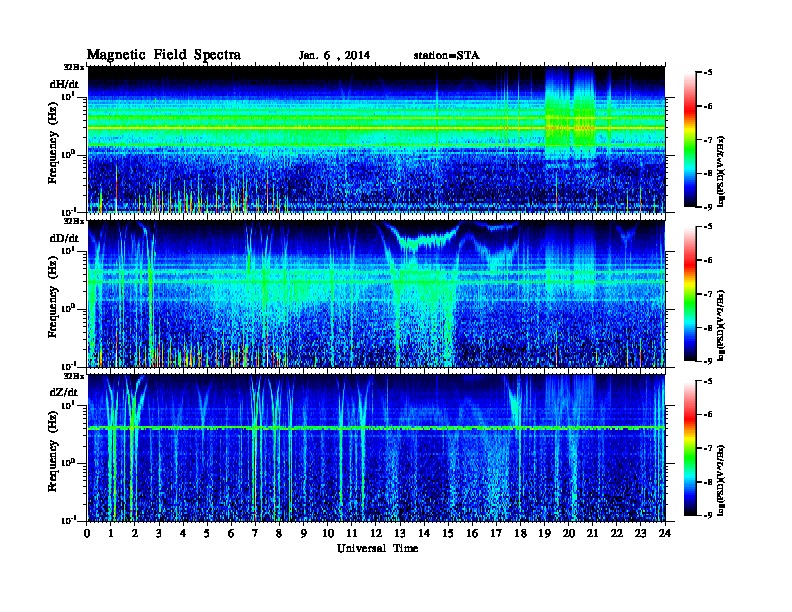The width and height of the screenshot is (792, 612).
Task: Click hour "16" on the Universal Time axis
Action: 472,533
